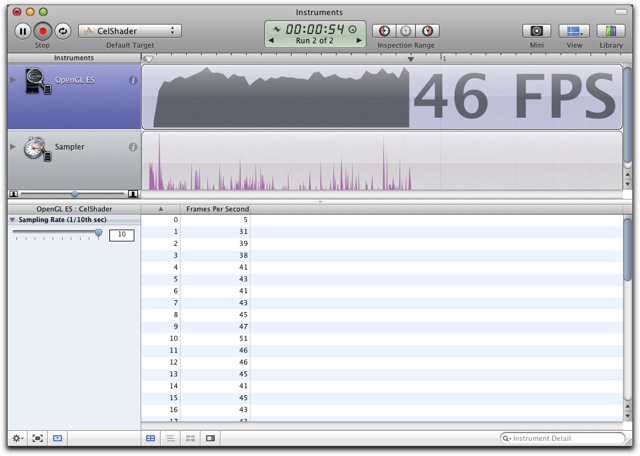Open the instrument Library

click(611, 31)
